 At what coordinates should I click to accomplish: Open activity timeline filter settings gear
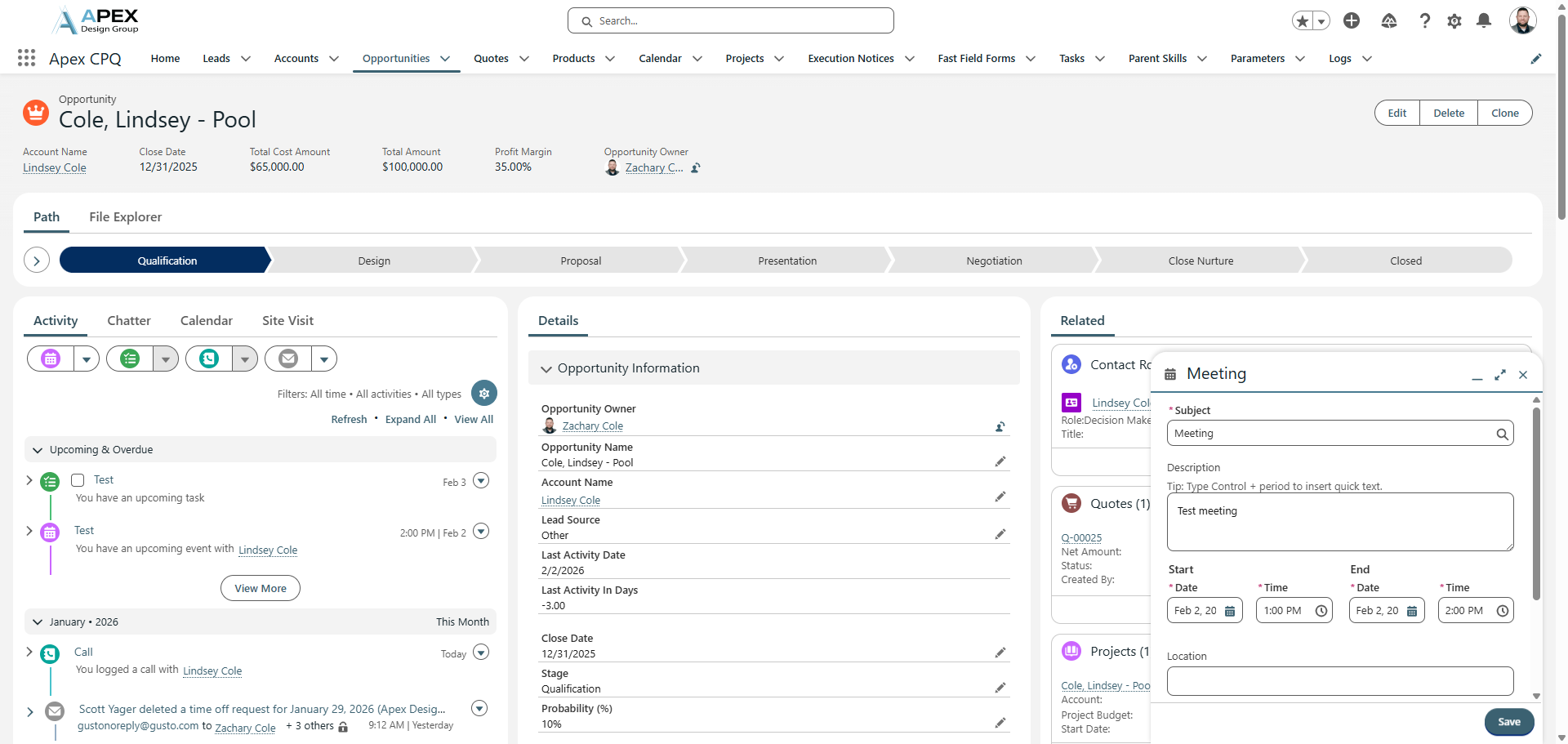484,394
